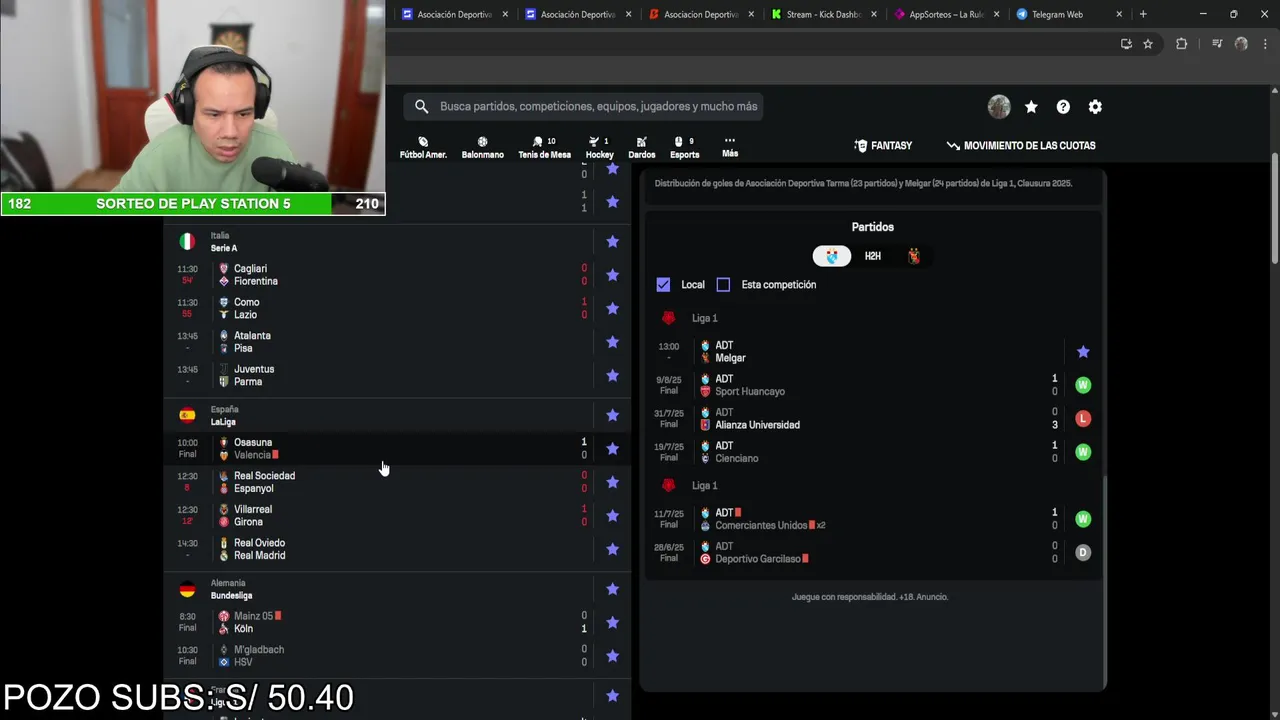This screenshot has width=1280, height=720.
Task: Enable the Esta competición checkbox
Action: click(x=723, y=285)
